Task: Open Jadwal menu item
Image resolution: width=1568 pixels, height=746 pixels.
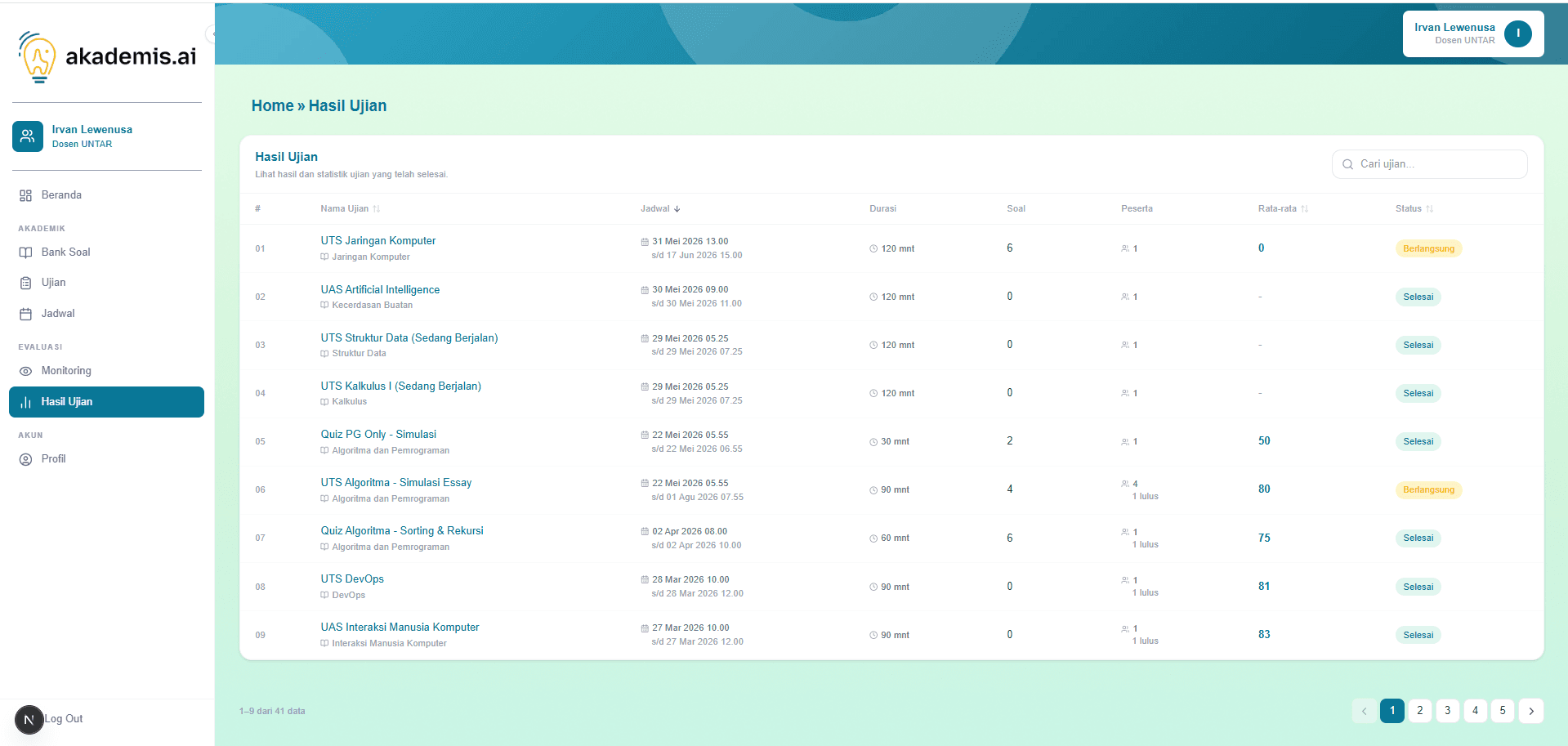Action: (x=106, y=314)
